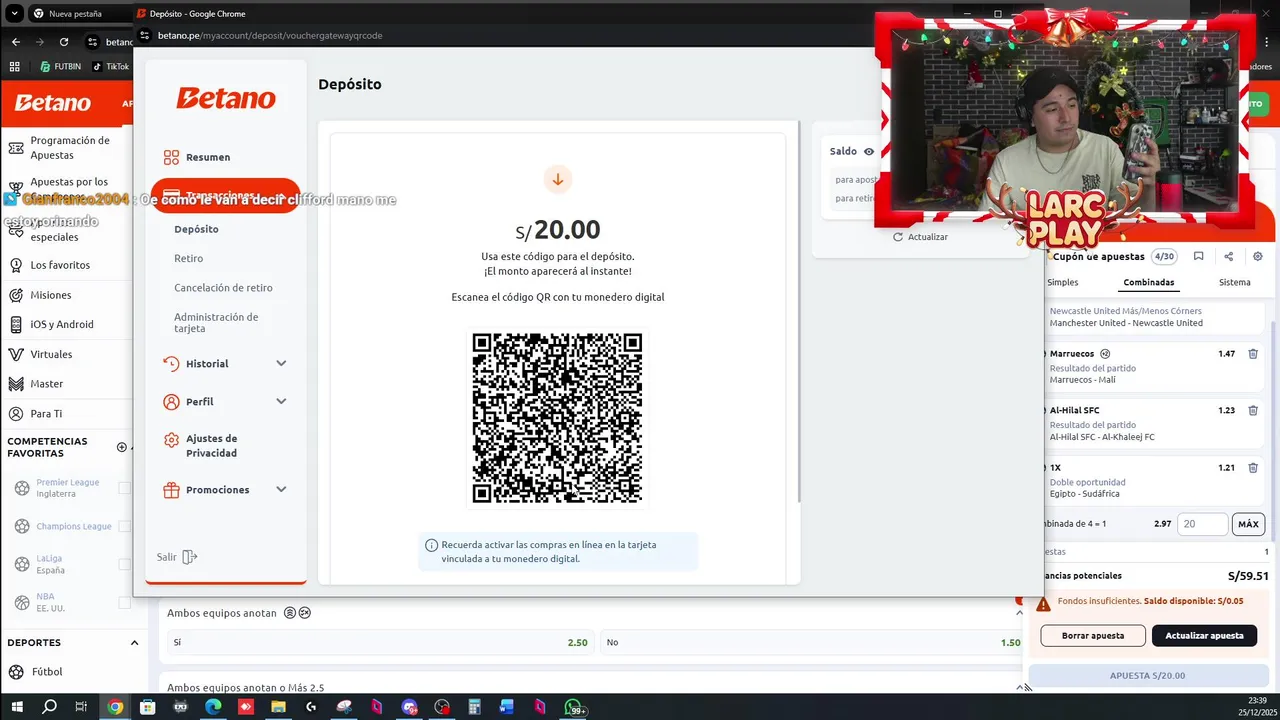Open Virtuales in the main sidebar
Image resolution: width=1280 pixels, height=720 pixels.
click(51, 354)
